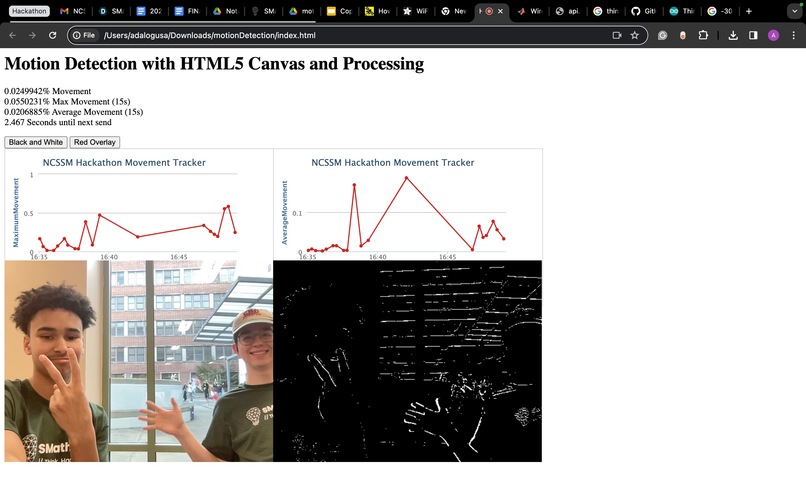Open the purple profile avatar menu
This screenshot has height=504, width=806.
(773, 35)
